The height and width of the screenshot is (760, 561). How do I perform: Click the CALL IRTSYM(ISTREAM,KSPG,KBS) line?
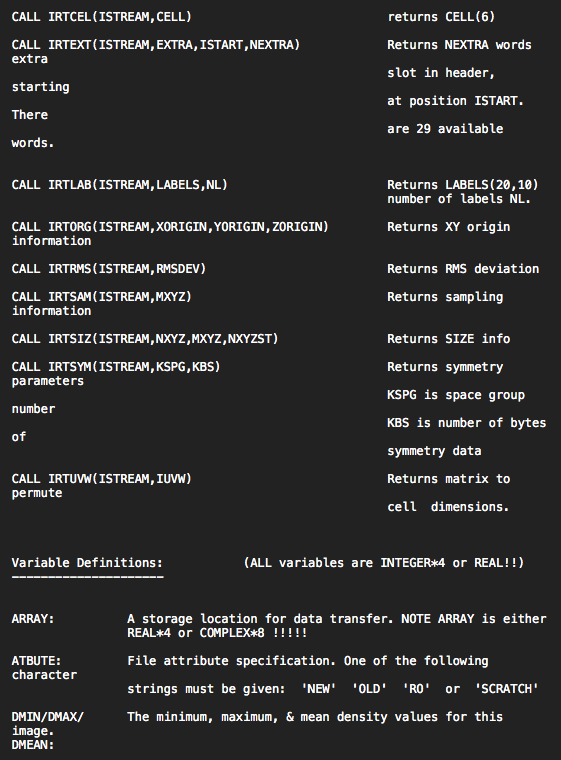[x=116, y=367]
